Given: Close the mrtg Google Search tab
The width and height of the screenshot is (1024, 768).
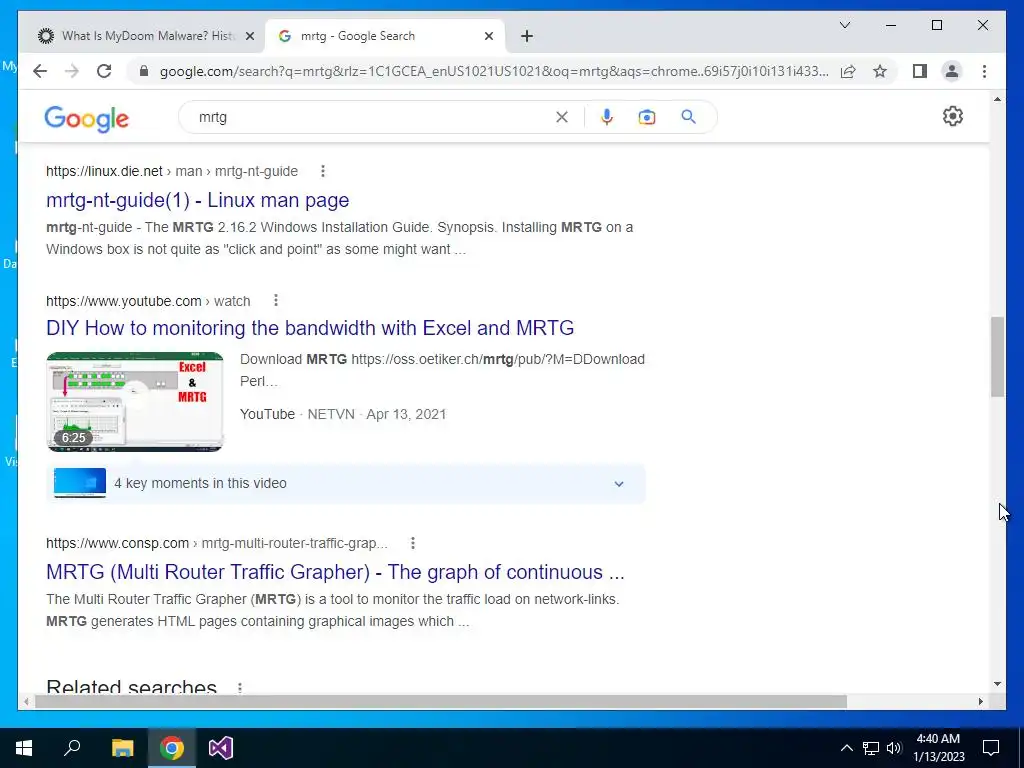Looking at the screenshot, I should tap(488, 37).
